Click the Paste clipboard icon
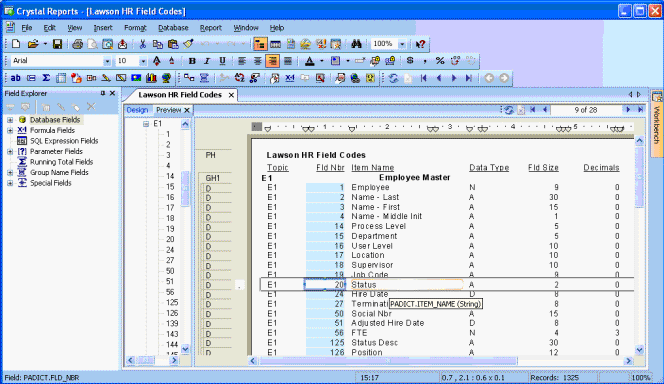This screenshot has height=384, width=664. click(173, 44)
